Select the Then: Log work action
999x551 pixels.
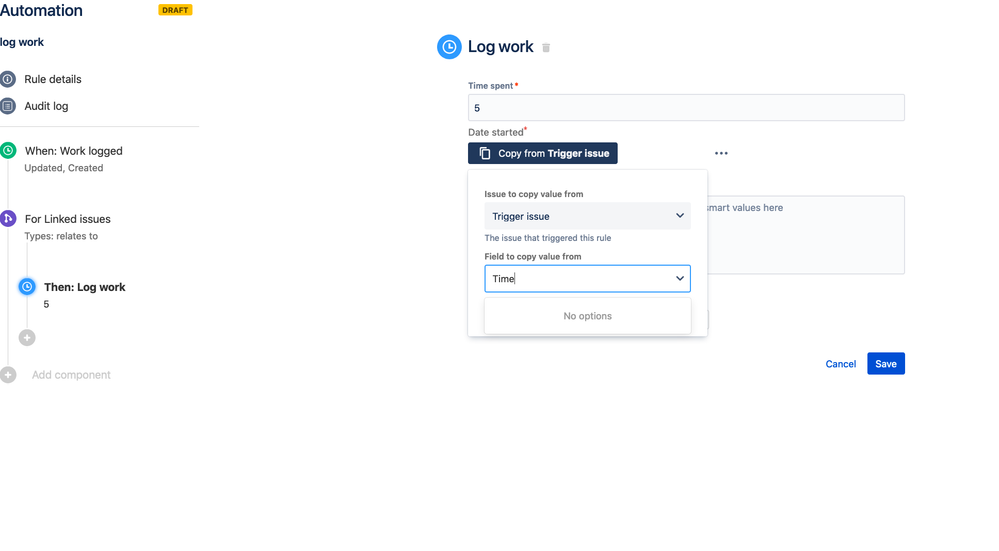click(x=85, y=287)
